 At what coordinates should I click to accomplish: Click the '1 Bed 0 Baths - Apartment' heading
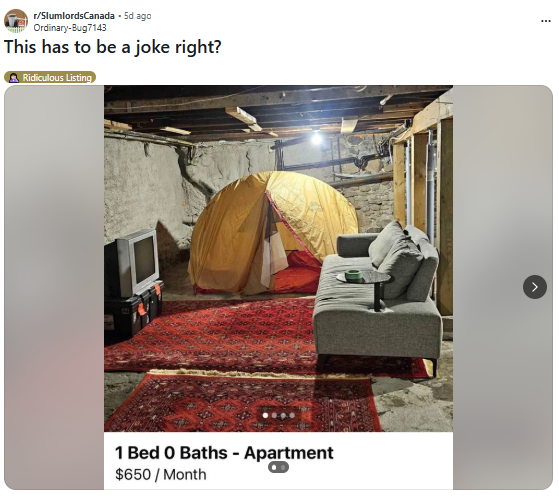point(224,453)
